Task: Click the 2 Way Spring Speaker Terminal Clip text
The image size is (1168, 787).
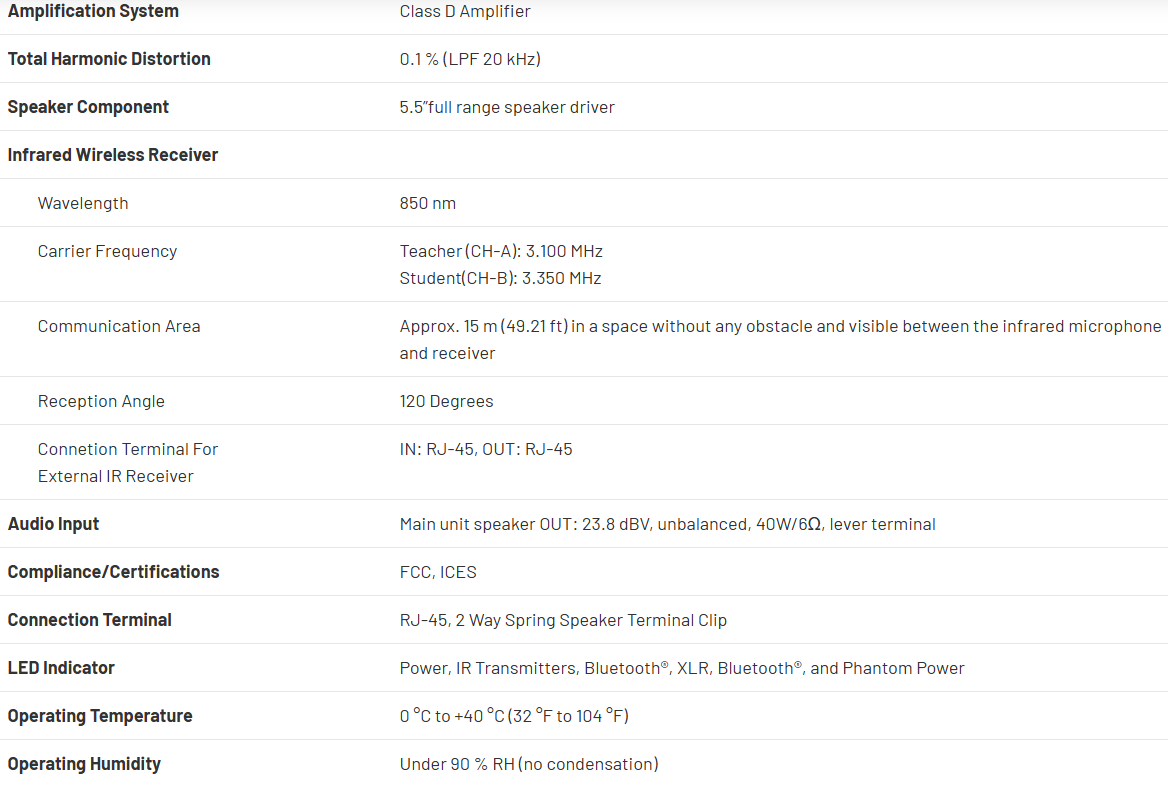Action: tap(591, 620)
